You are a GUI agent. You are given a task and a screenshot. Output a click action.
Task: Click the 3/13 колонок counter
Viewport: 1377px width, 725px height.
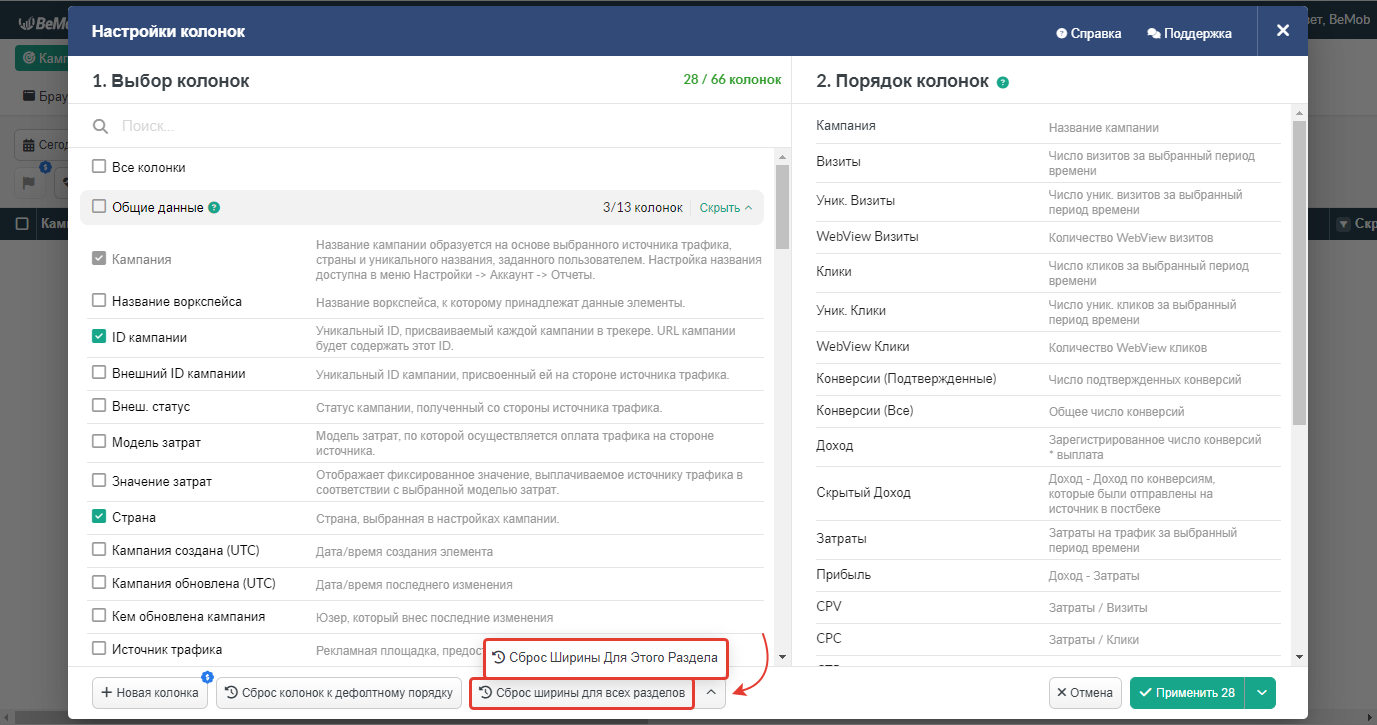pos(642,208)
